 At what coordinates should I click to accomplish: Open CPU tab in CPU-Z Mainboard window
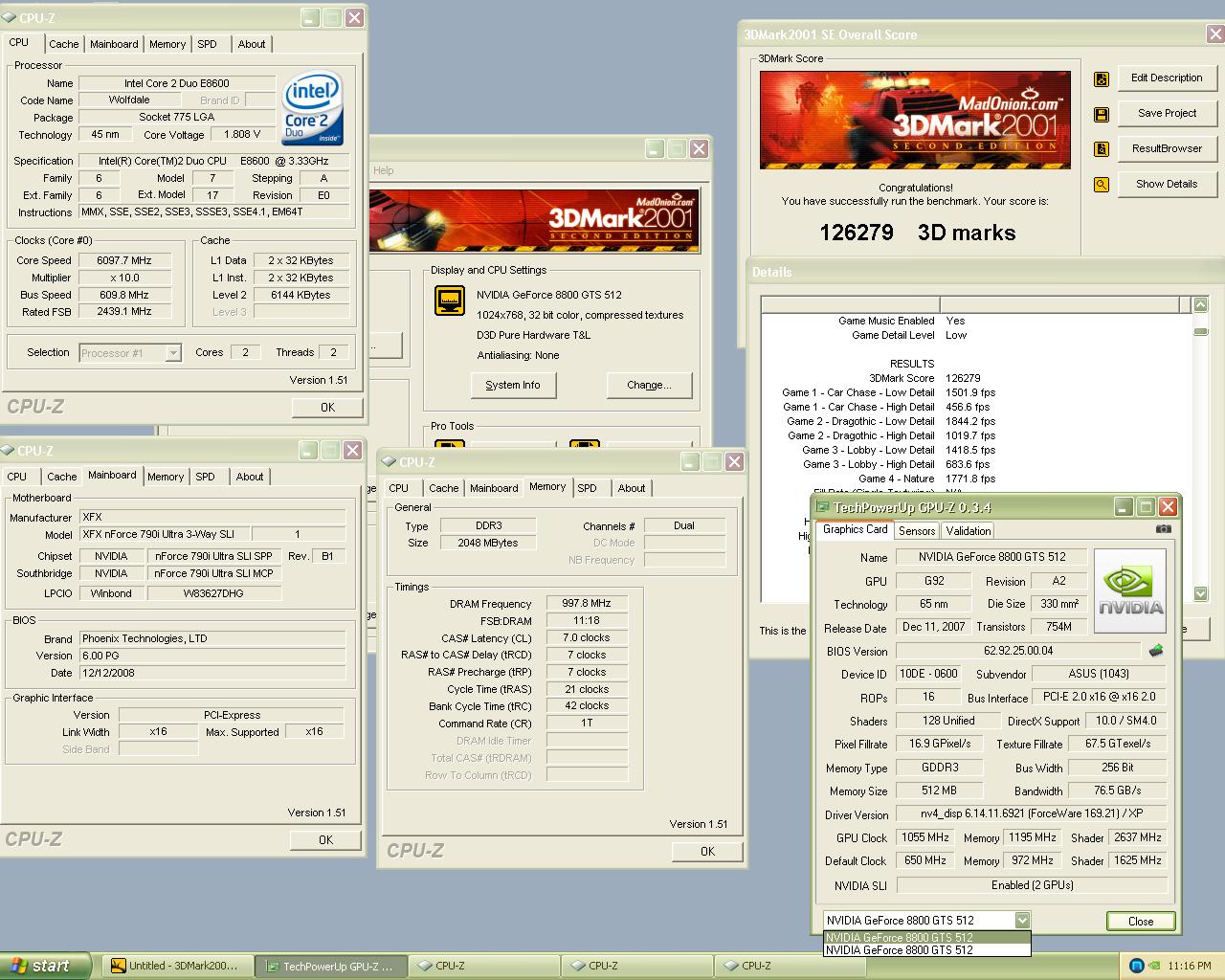point(17,477)
